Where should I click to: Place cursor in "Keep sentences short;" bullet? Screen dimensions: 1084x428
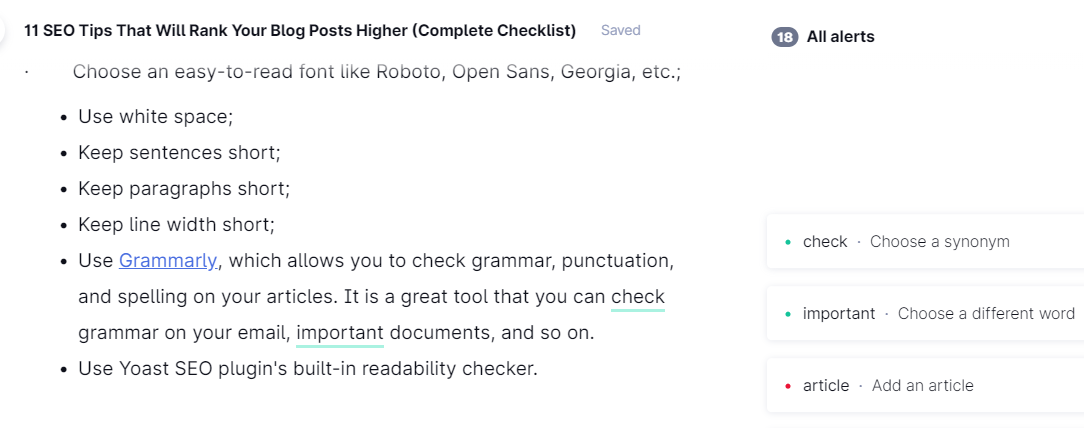click(179, 153)
